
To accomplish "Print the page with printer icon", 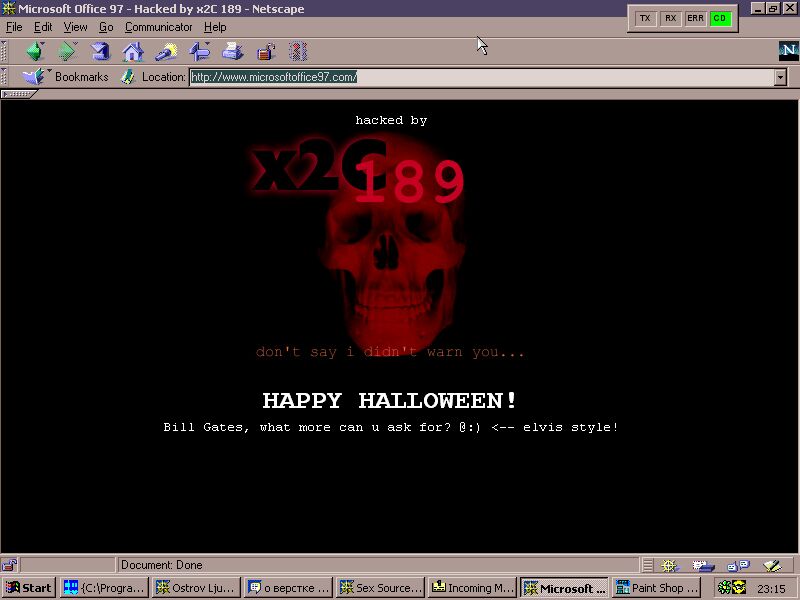I will coord(233,52).
